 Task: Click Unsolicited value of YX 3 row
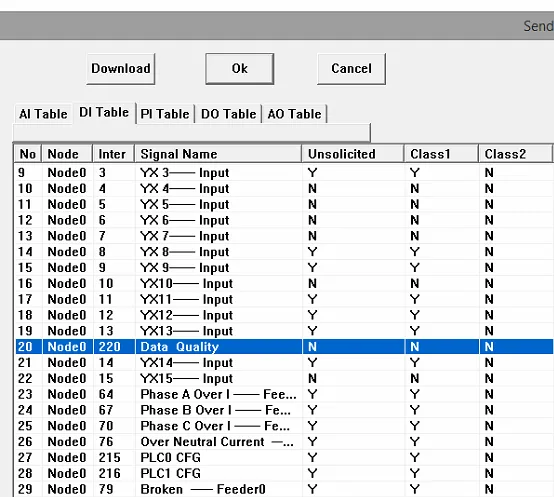pos(312,173)
